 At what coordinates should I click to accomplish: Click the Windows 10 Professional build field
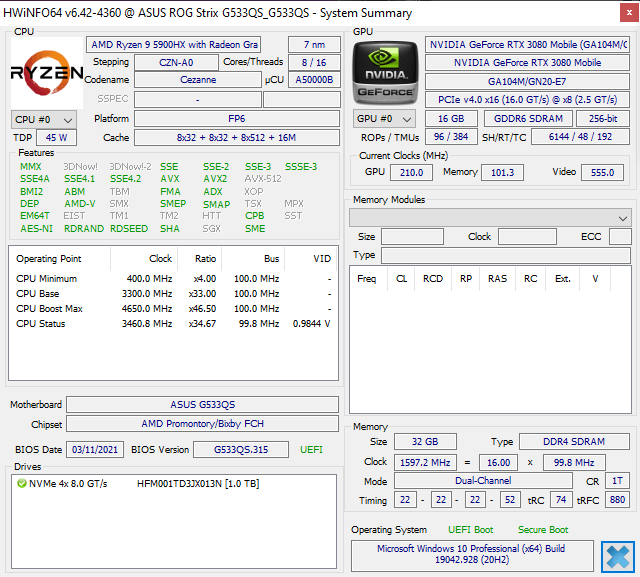click(472, 555)
